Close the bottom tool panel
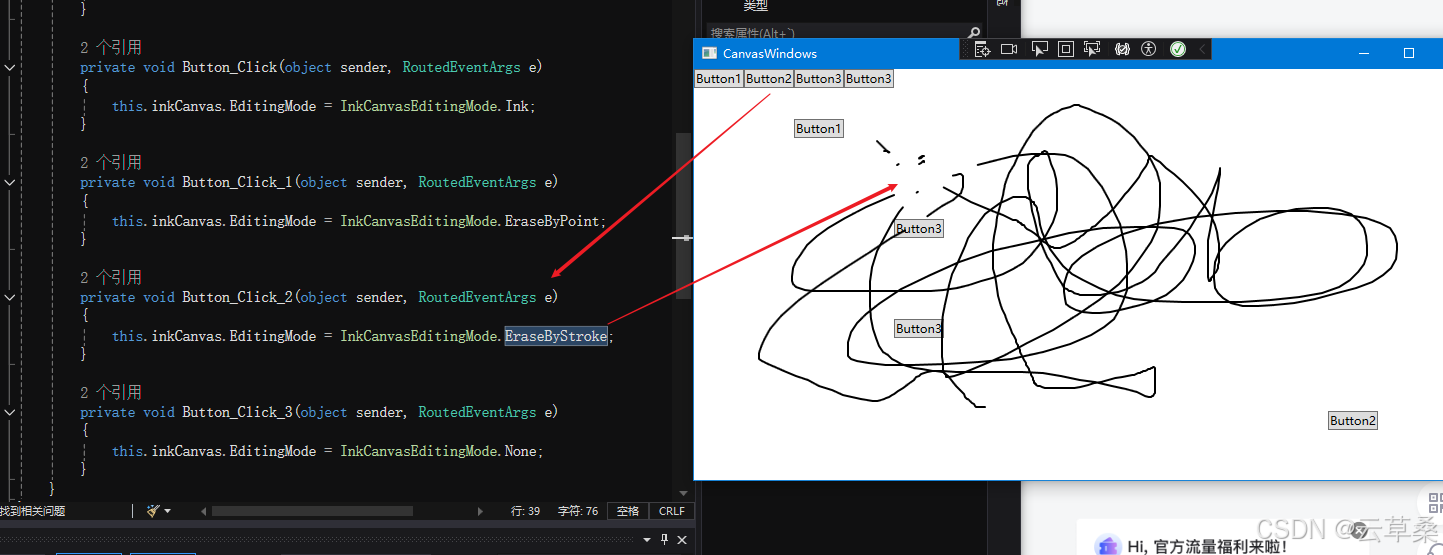The width and height of the screenshot is (1443, 555). [682, 540]
